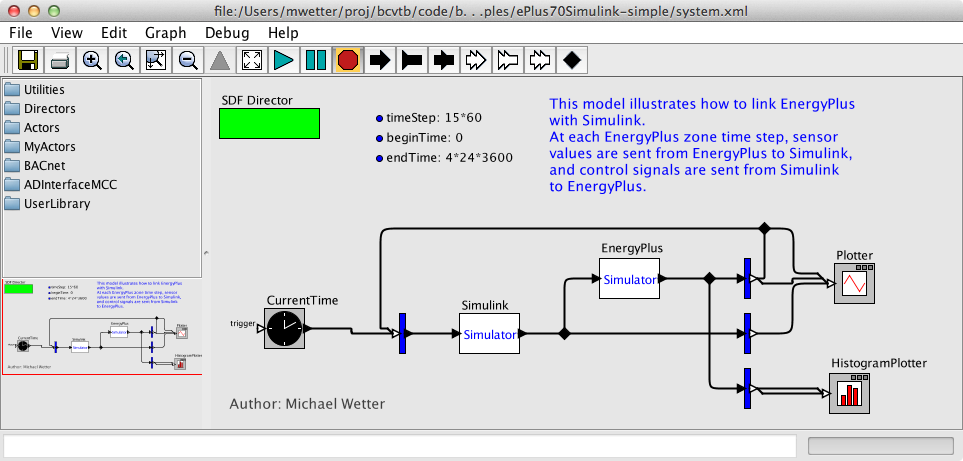Select the green SDF Director box
This screenshot has height=461, width=963.
(x=270, y=123)
